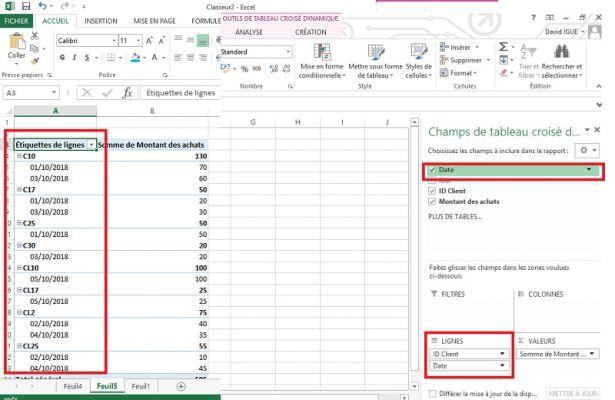Toggle the ID Client field checkbox
The image size is (615, 400).
[432, 191]
